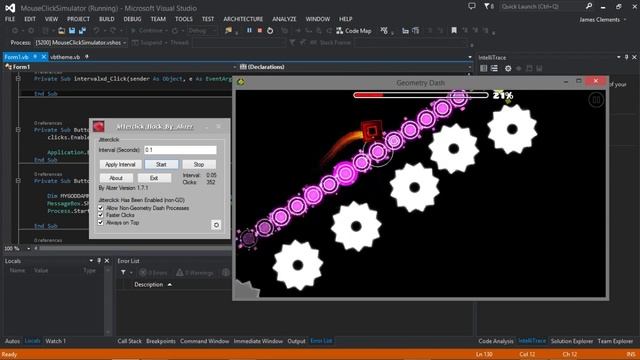Image resolution: width=640 pixels, height=360 pixels.
Task: Open the Code Map tool
Action: coord(353,31)
